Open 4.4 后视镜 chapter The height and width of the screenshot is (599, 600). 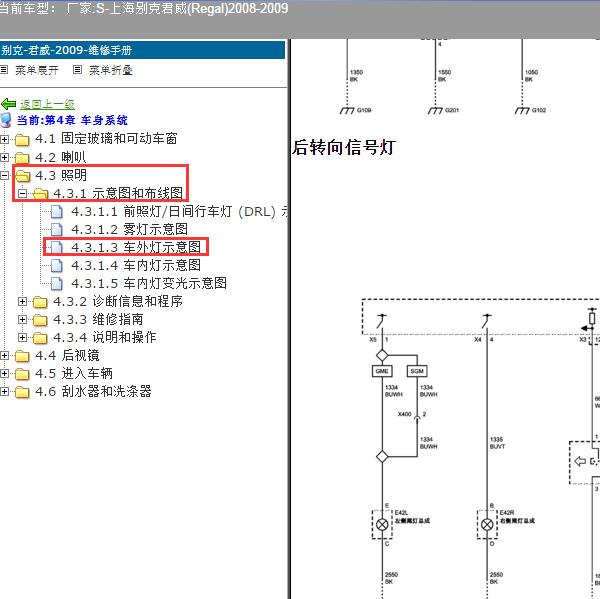[x=67, y=355]
